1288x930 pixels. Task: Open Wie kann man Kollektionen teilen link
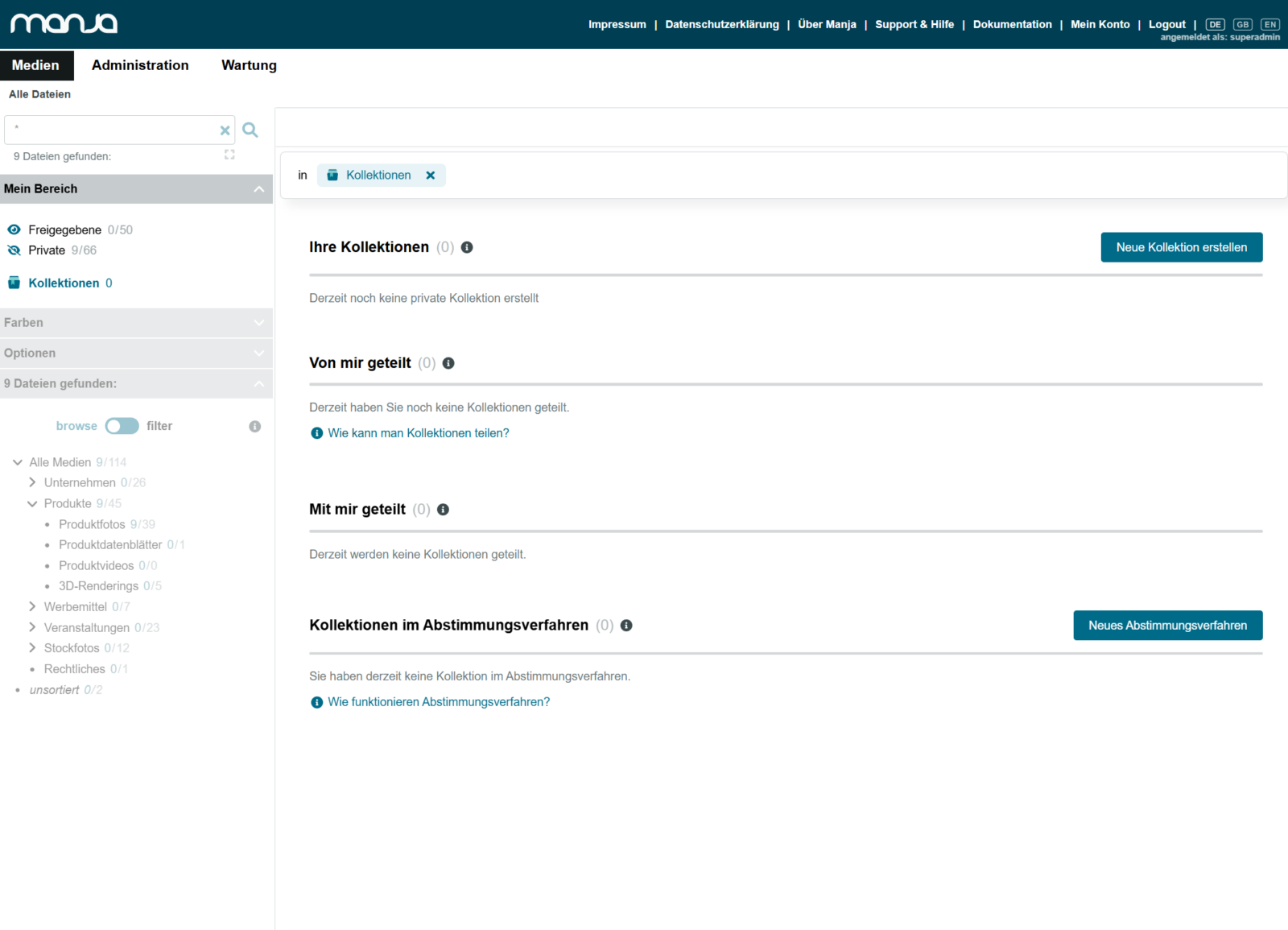(x=418, y=433)
